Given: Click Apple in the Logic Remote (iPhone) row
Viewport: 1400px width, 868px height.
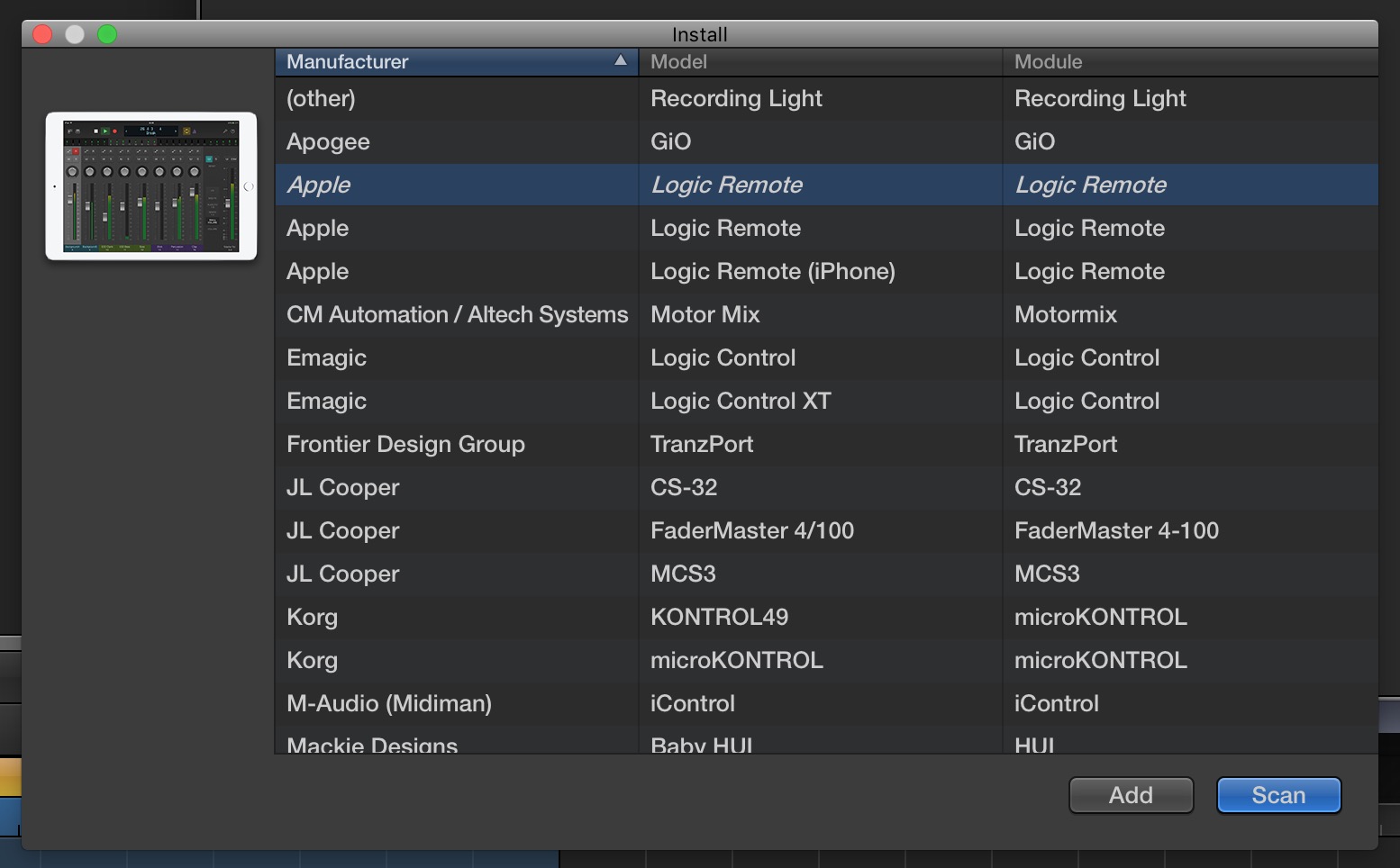Looking at the screenshot, I should pyautogui.click(x=317, y=271).
